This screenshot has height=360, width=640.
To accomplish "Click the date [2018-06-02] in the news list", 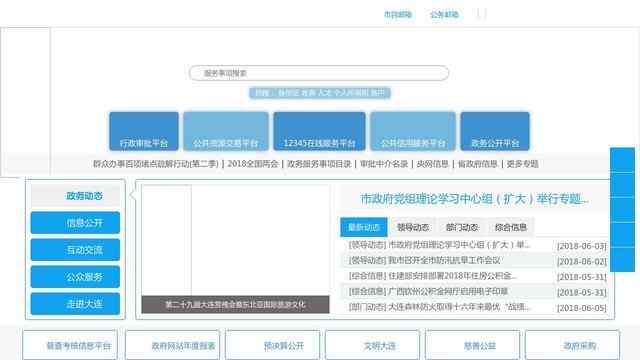I will coord(582,262).
